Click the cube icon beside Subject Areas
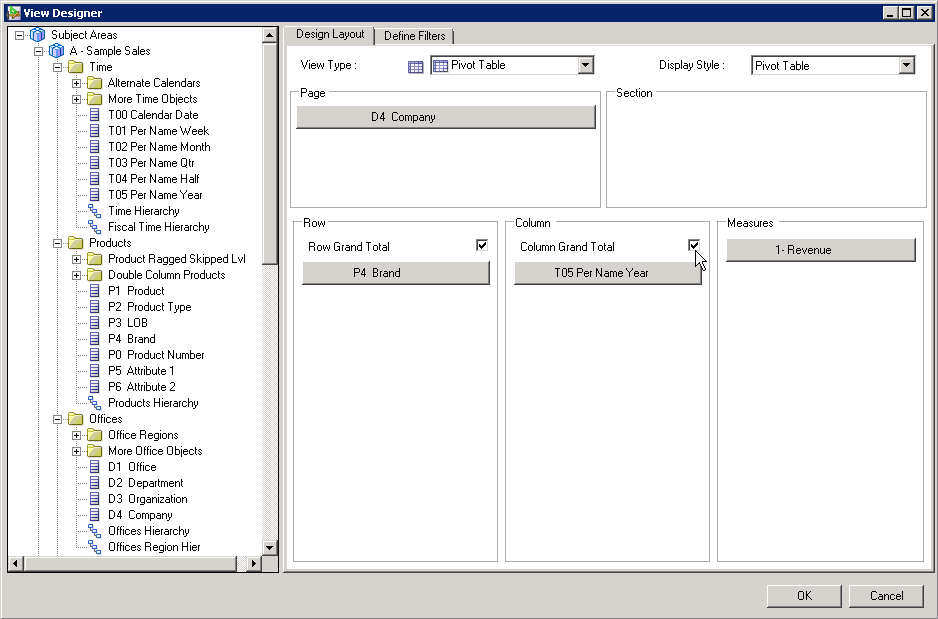Viewport: 938px width, 619px height. point(38,34)
